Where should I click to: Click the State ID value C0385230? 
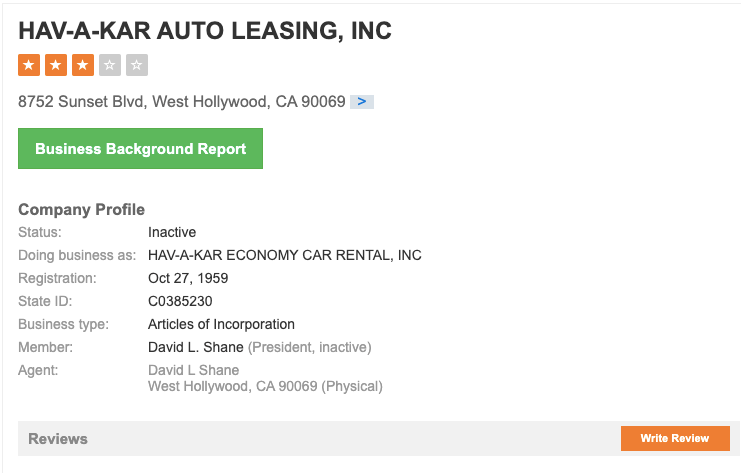click(x=180, y=301)
